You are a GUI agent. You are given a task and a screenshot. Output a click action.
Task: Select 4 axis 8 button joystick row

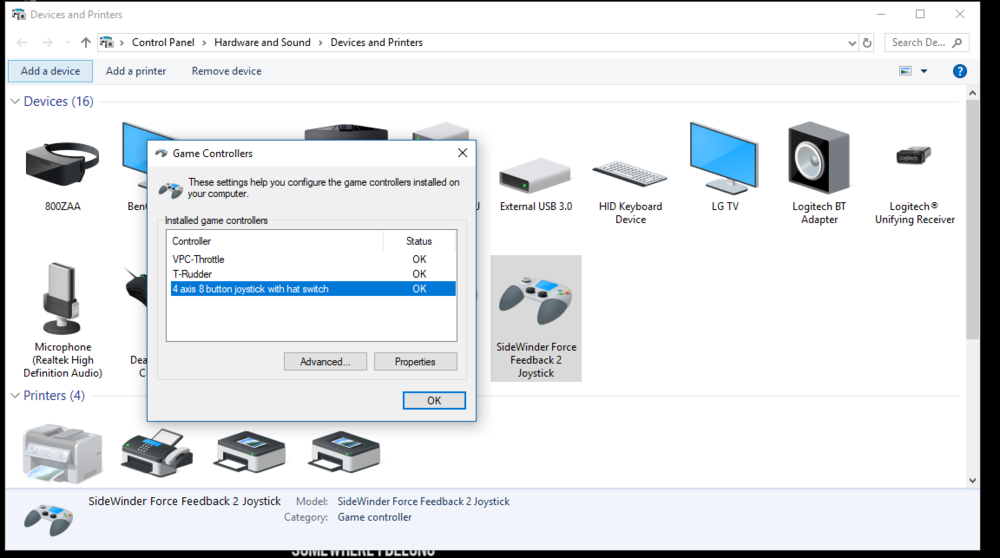(x=313, y=289)
